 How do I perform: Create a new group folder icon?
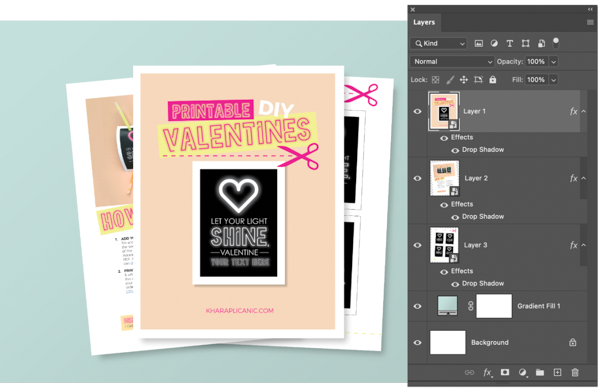coord(540,372)
